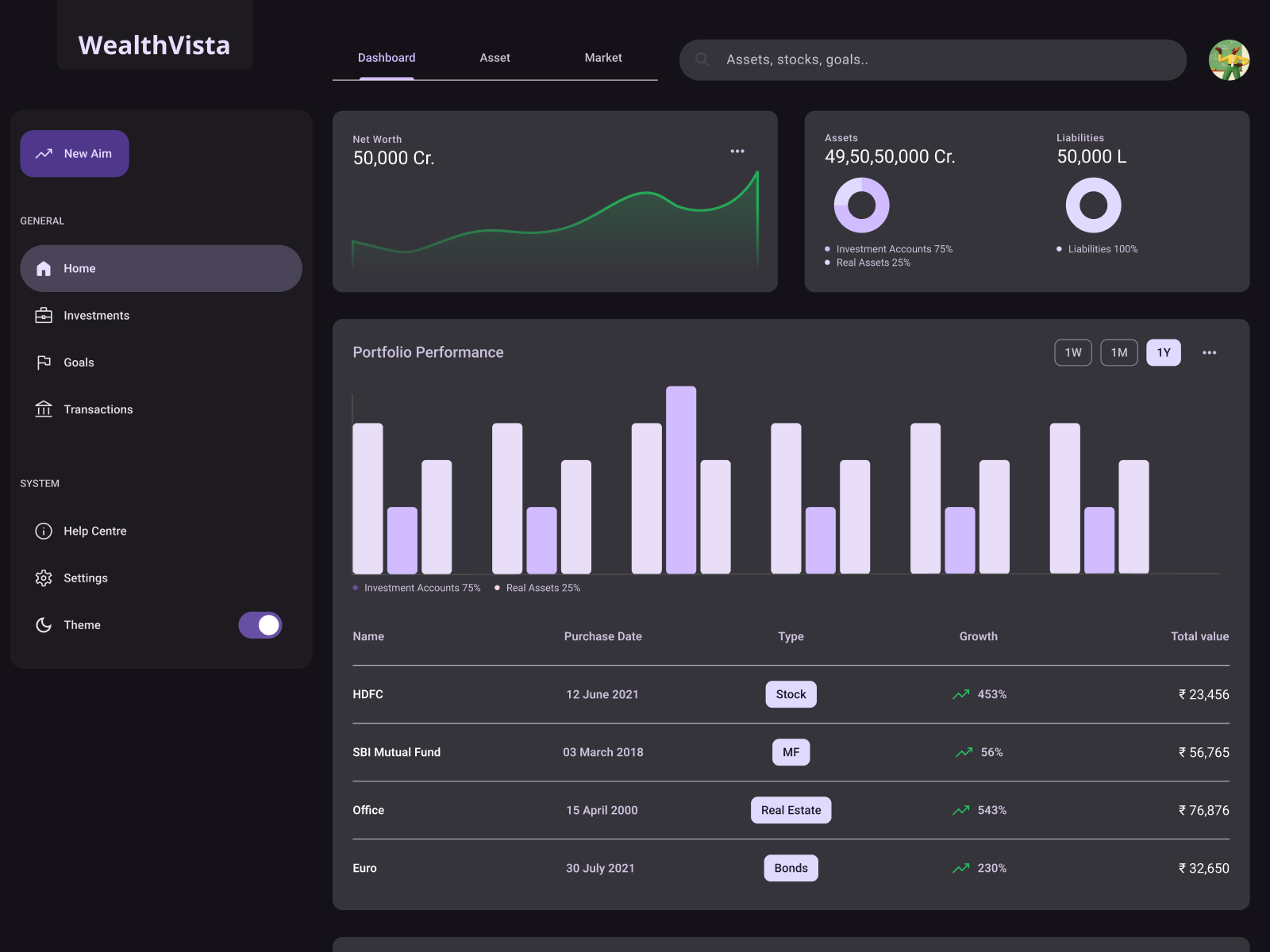
Task: Select the 1Y time range
Action: (x=1163, y=352)
